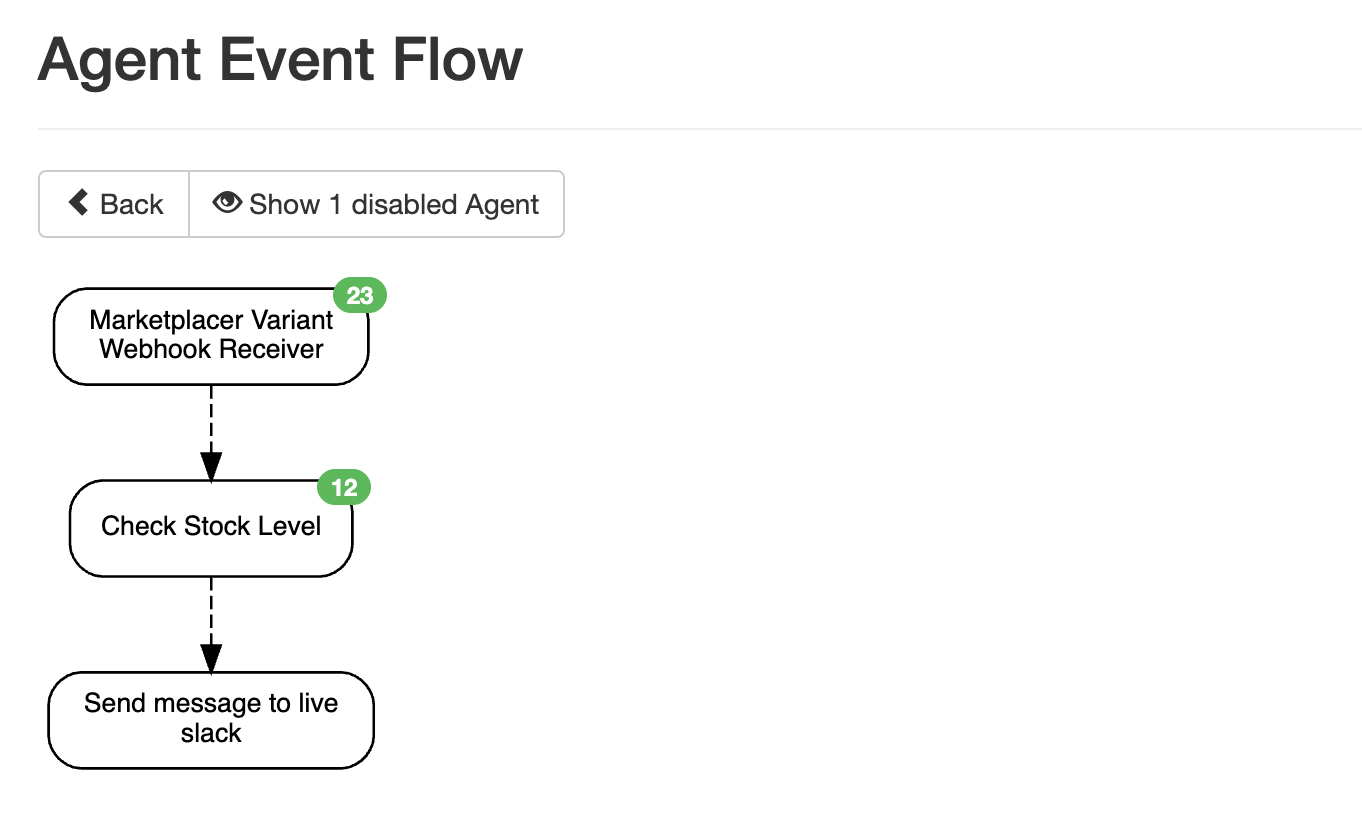Click the arrowhead pointing into Check Stock Level
Viewport: 1362px width, 834px height.
pyautogui.click(x=211, y=466)
